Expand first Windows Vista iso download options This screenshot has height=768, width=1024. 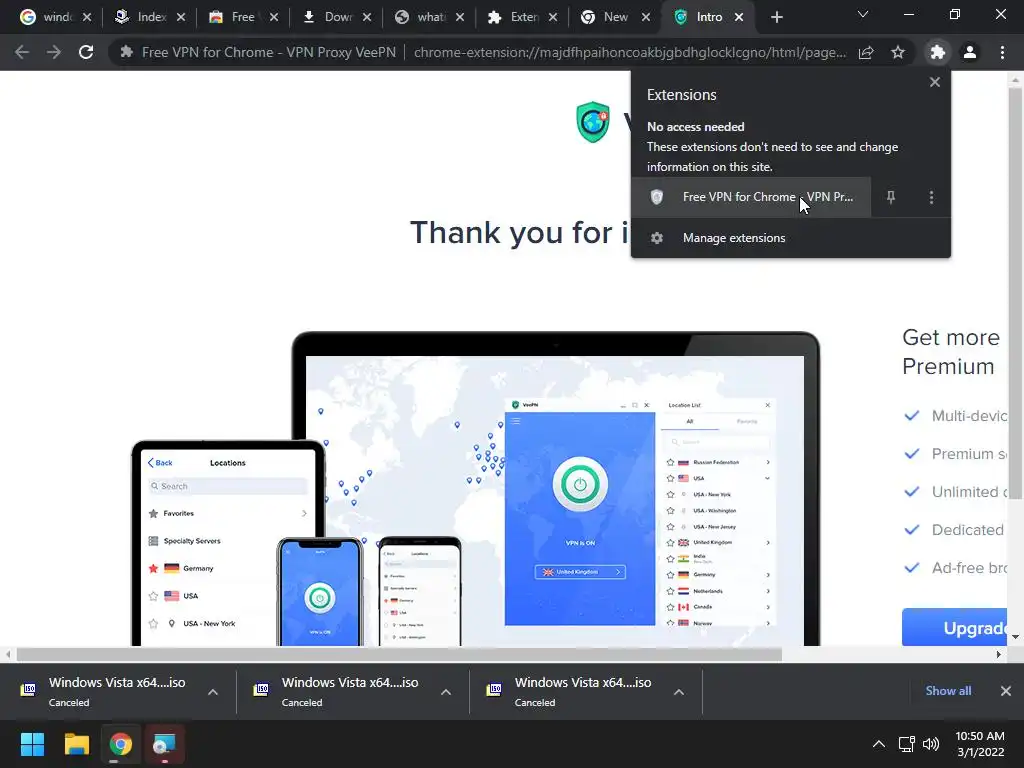tap(213, 692)
